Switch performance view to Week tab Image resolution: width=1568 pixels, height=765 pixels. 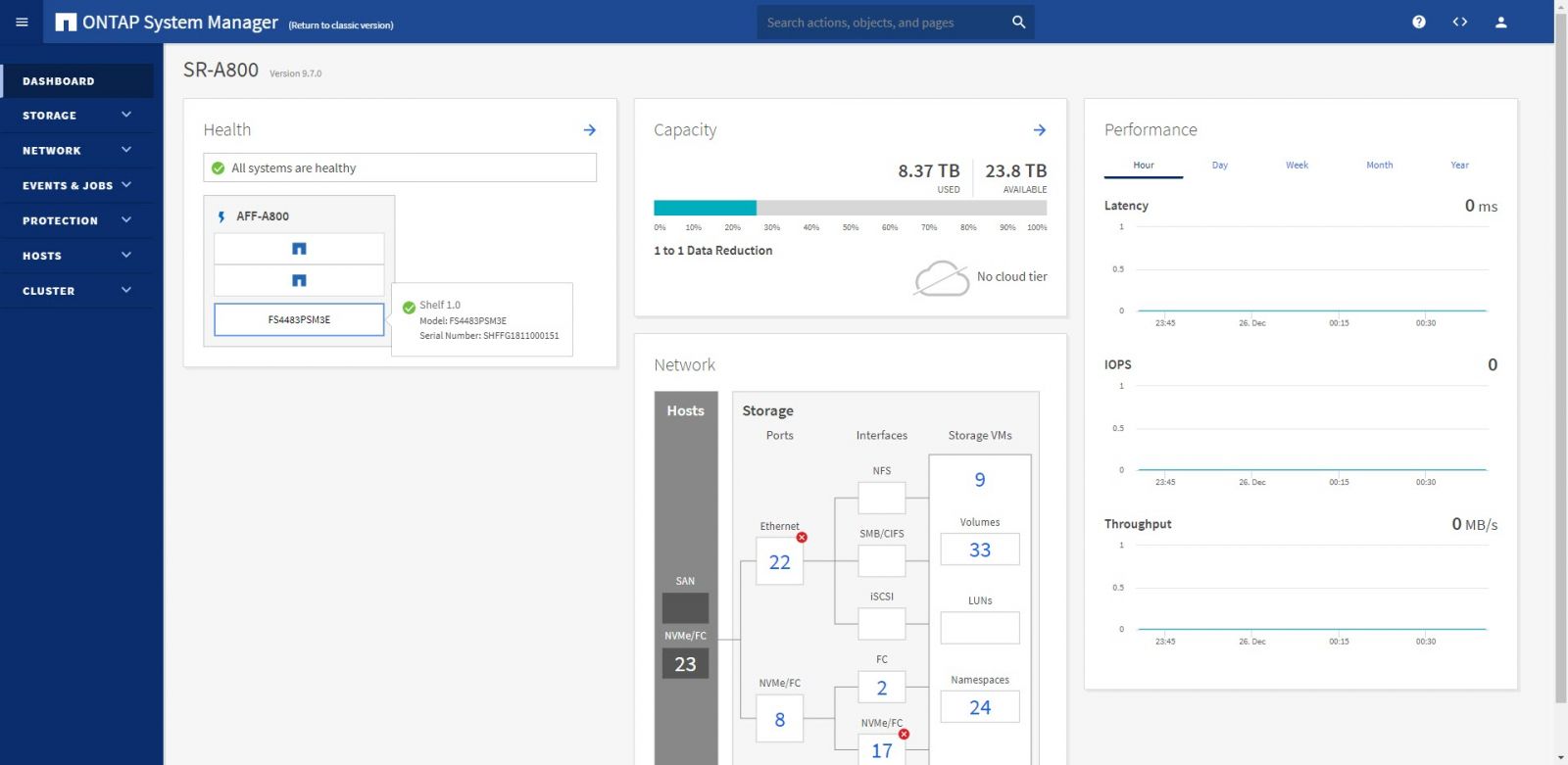pos(1297,165)
